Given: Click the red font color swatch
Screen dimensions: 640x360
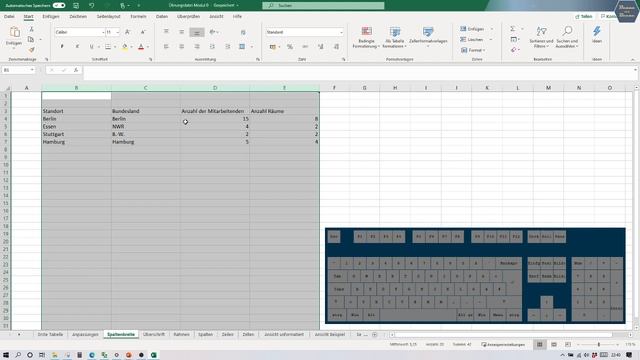Looking at the screenshot, I should pyautogui.click(x=141, y=47).
